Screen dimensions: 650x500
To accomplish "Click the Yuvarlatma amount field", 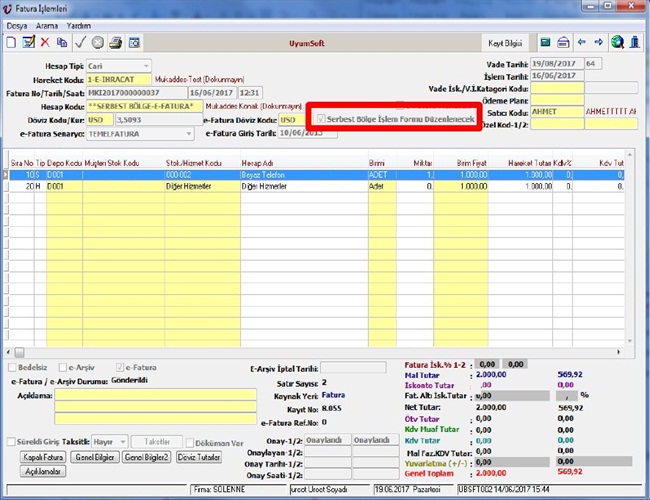I will click(512, 462).
